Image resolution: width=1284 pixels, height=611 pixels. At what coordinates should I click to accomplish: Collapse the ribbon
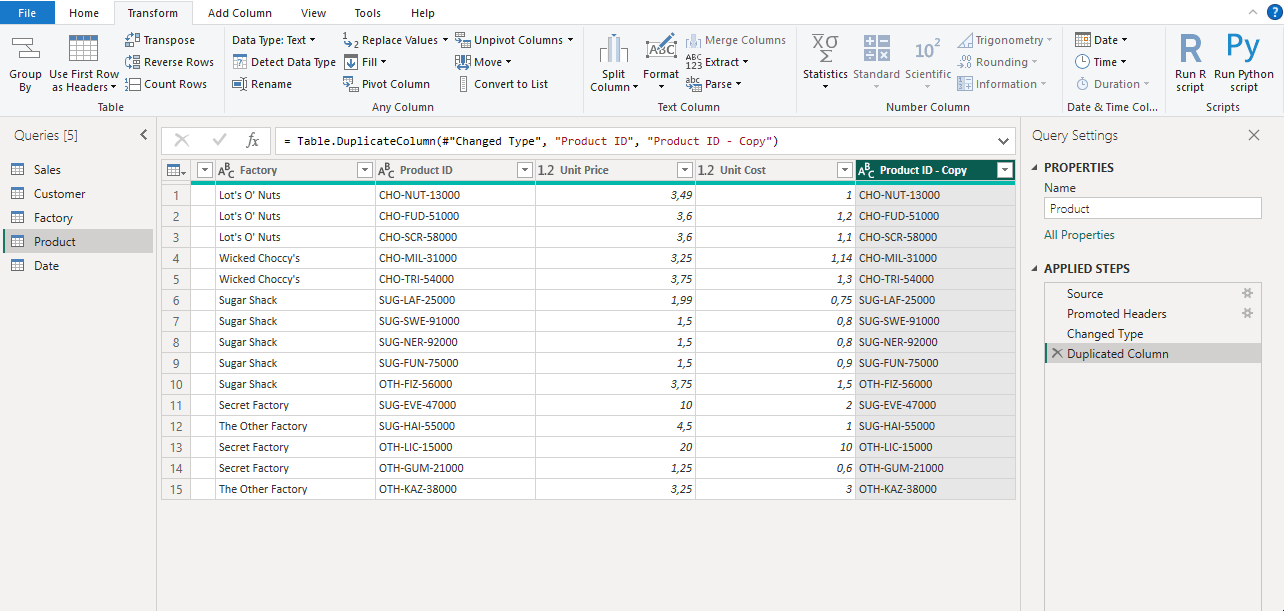1252,12
